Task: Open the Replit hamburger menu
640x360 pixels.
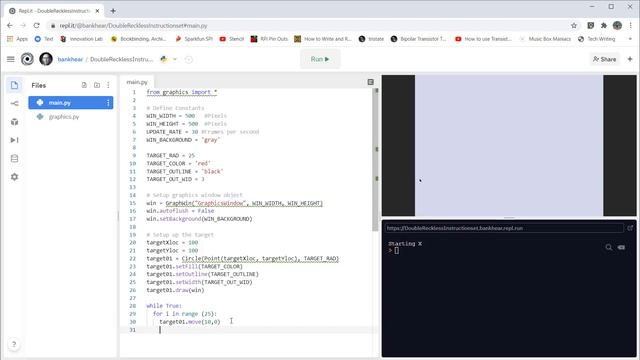Action: click(11, 59)
